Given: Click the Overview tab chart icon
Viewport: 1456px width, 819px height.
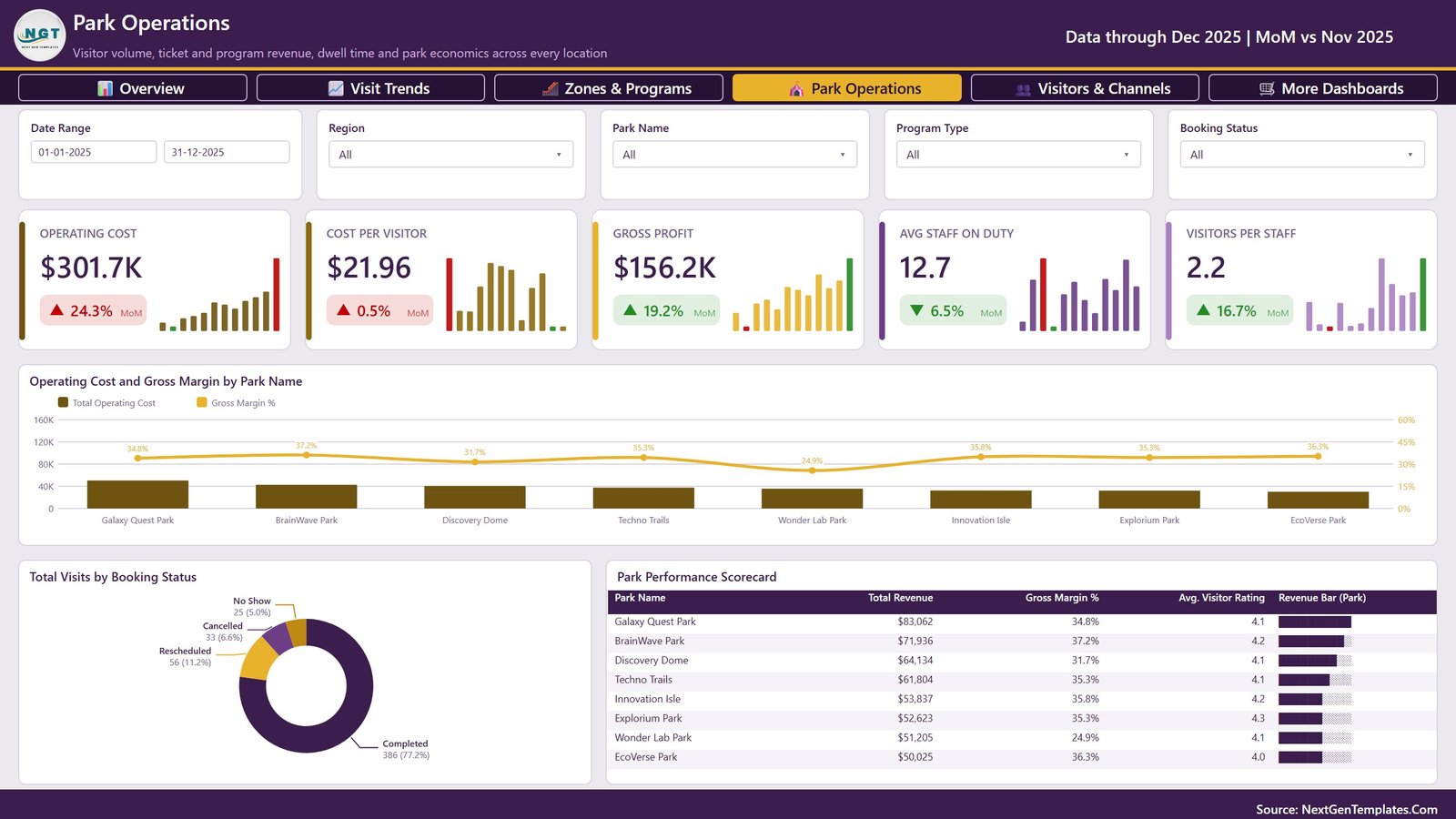Looking at the screenshot, I should pyautogui.click(x=106, y=88).
